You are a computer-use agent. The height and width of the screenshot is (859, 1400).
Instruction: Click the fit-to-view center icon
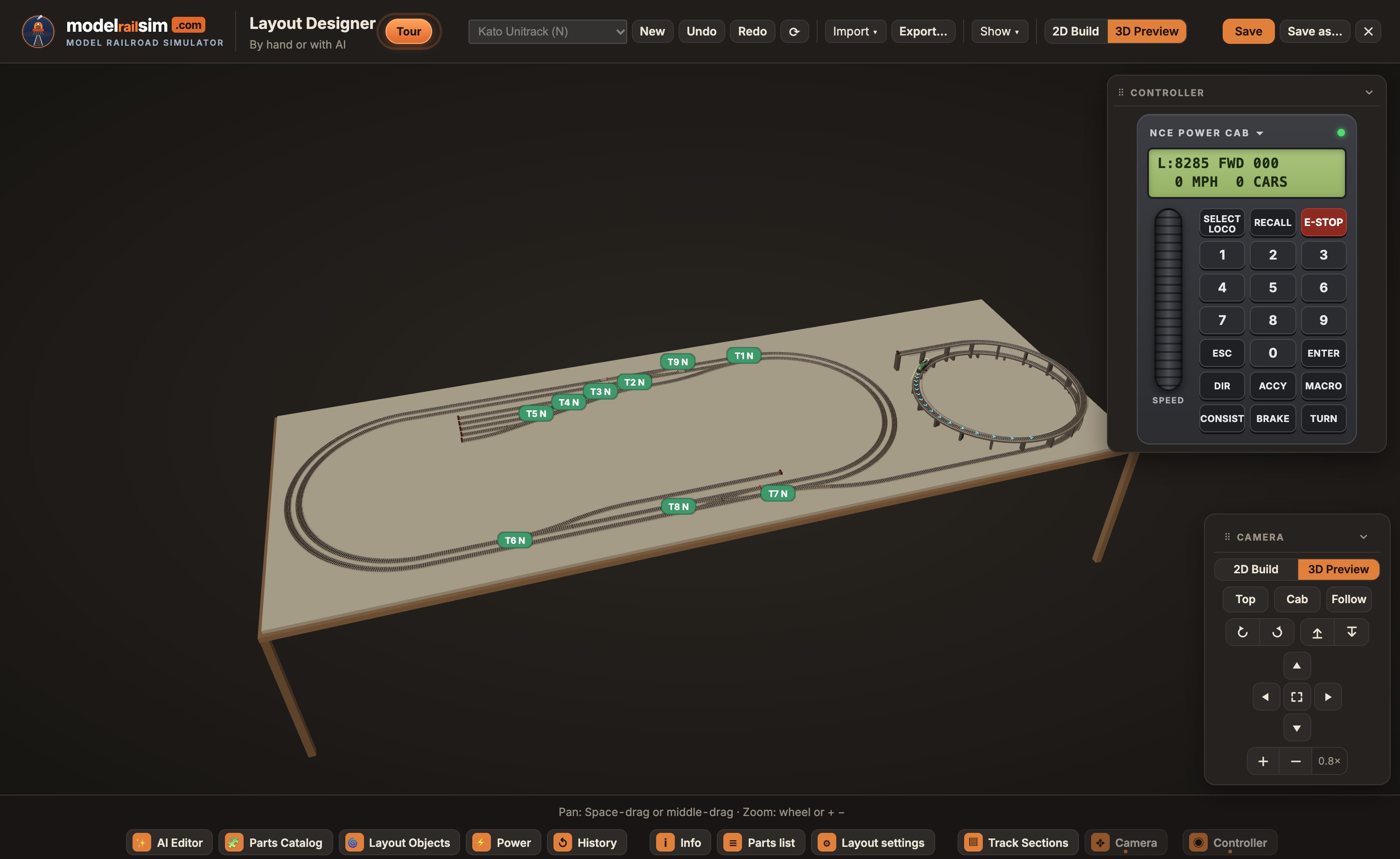click(x=1296, y=697)
